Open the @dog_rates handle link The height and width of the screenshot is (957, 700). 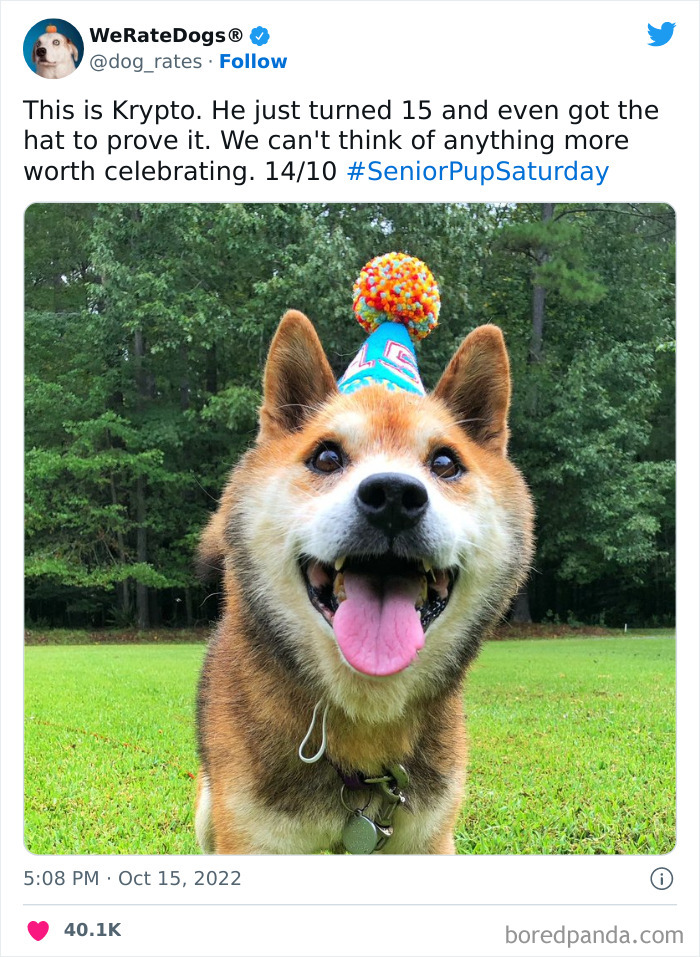tap(146, 62)
